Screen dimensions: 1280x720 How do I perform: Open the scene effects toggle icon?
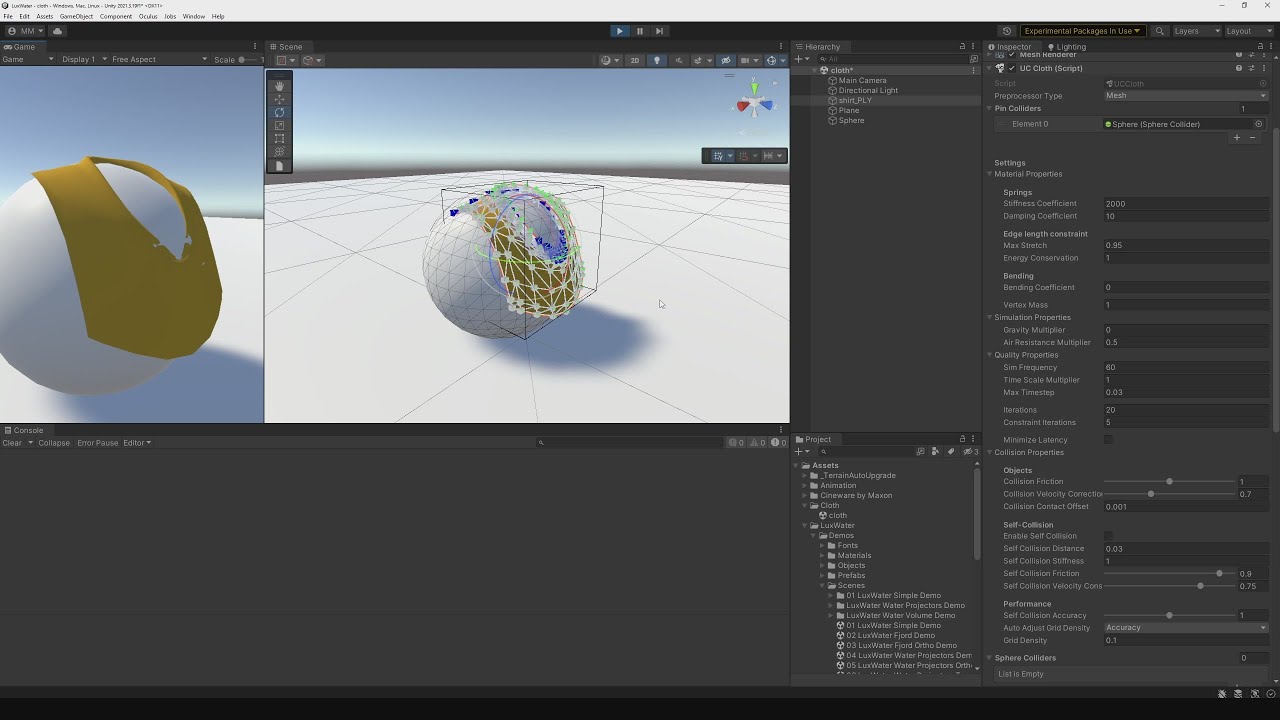(x=700, y=60)
